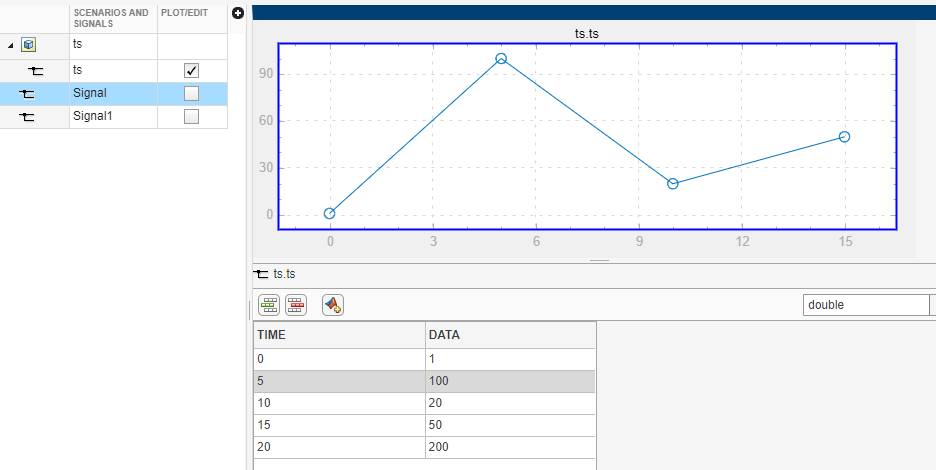
Task: Click the data cell in the time 10 row
Action: 510,403
